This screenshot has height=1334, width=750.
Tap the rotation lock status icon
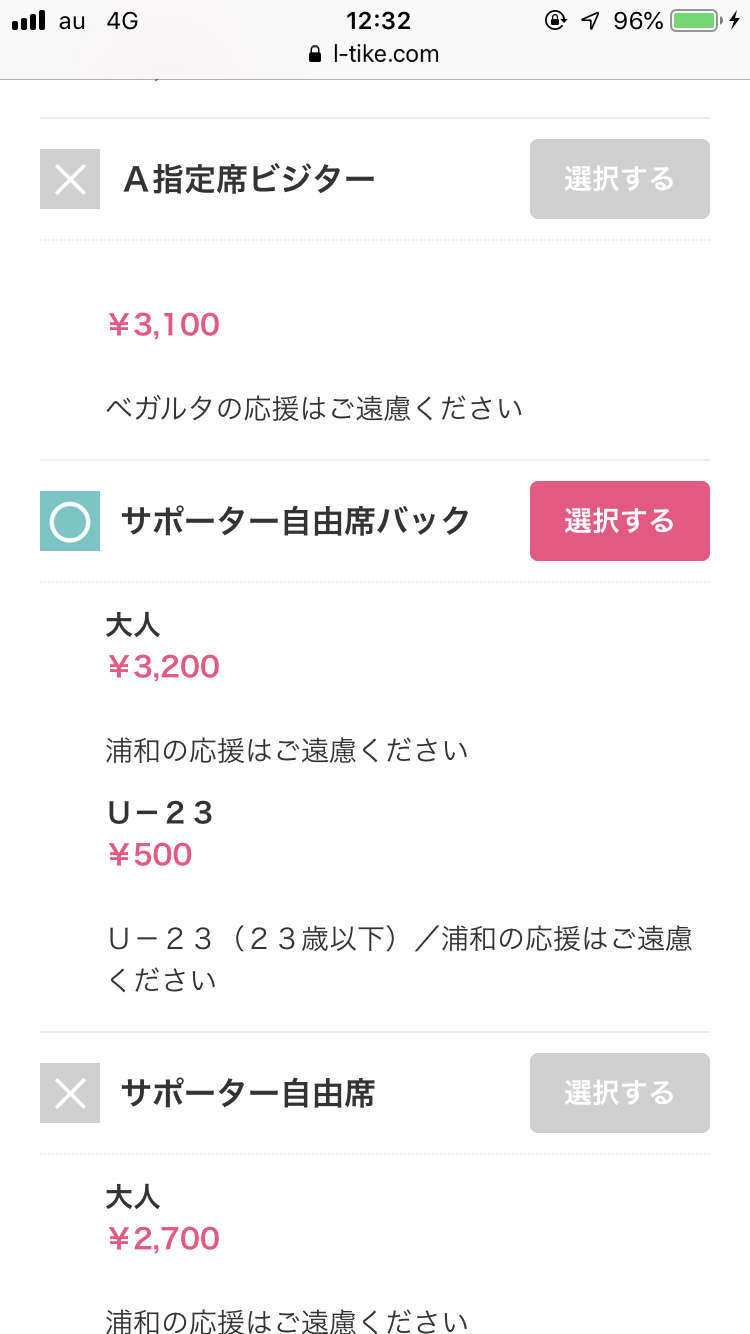click(556, 20)
